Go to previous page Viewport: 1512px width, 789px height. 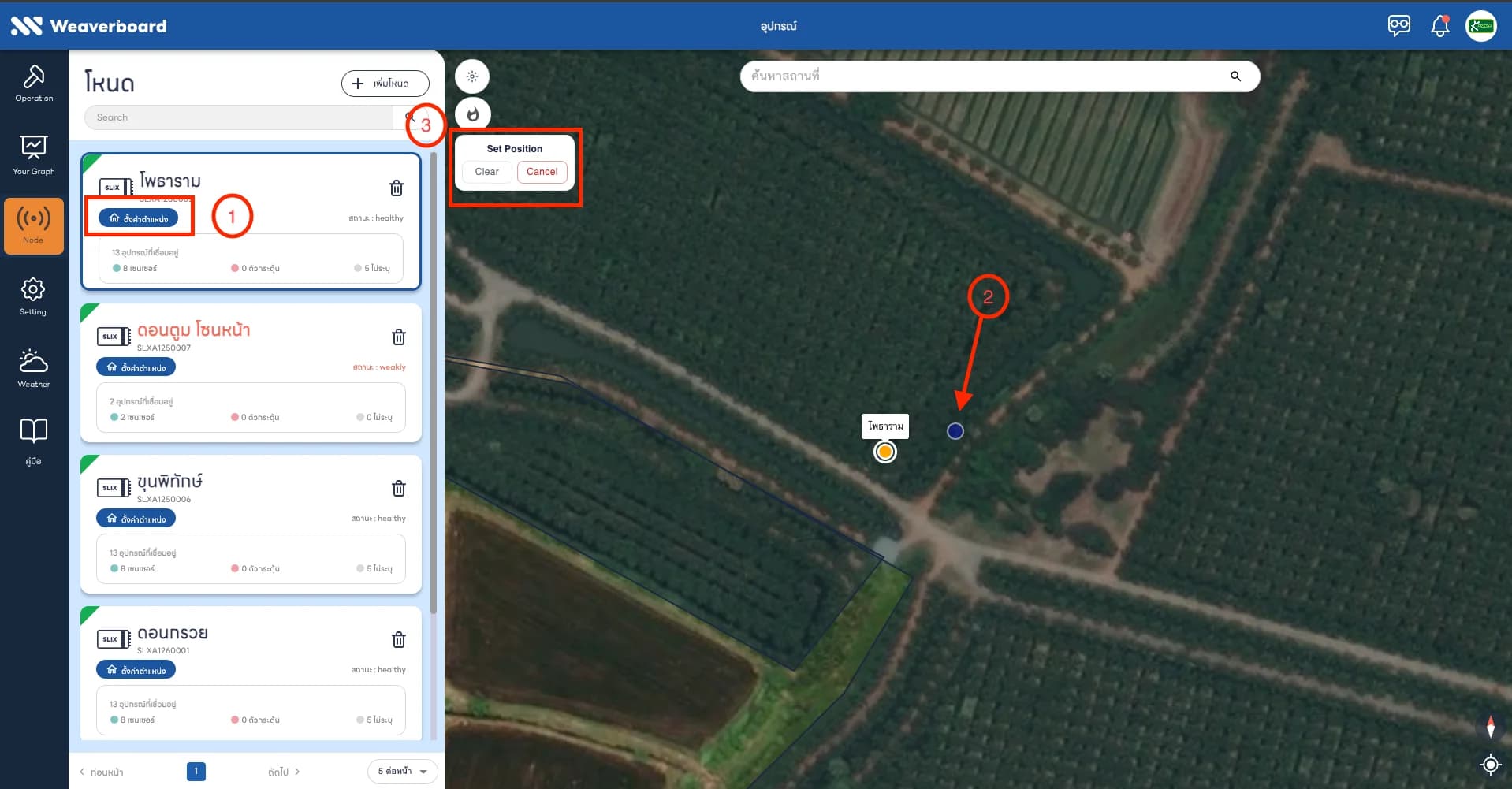tap(102, 772)
